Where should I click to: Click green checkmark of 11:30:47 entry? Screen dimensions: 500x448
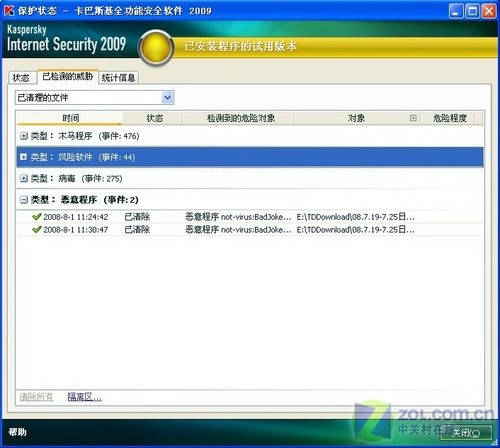[x=37, y=230]
